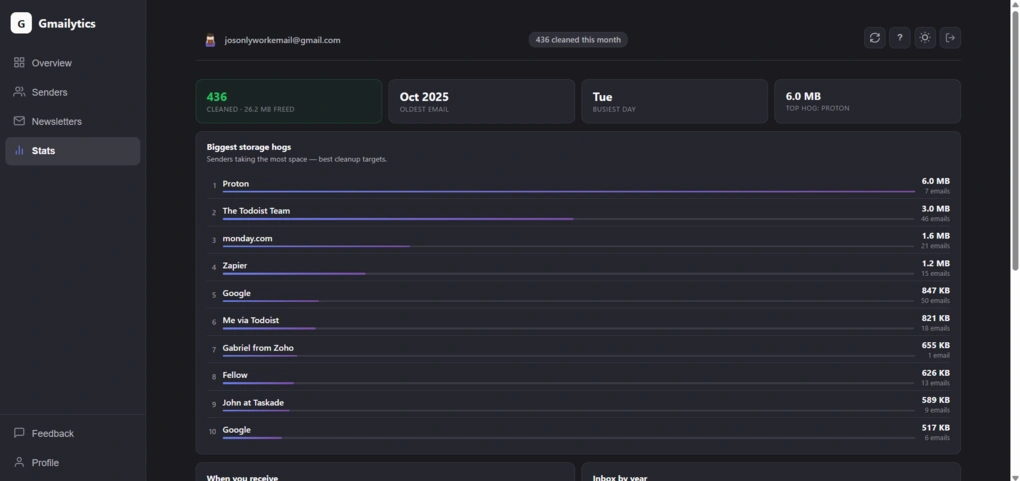The image size is (1020, 481).
Task: Click the Proton storage usage bar
Action: (x=569, y=191)
